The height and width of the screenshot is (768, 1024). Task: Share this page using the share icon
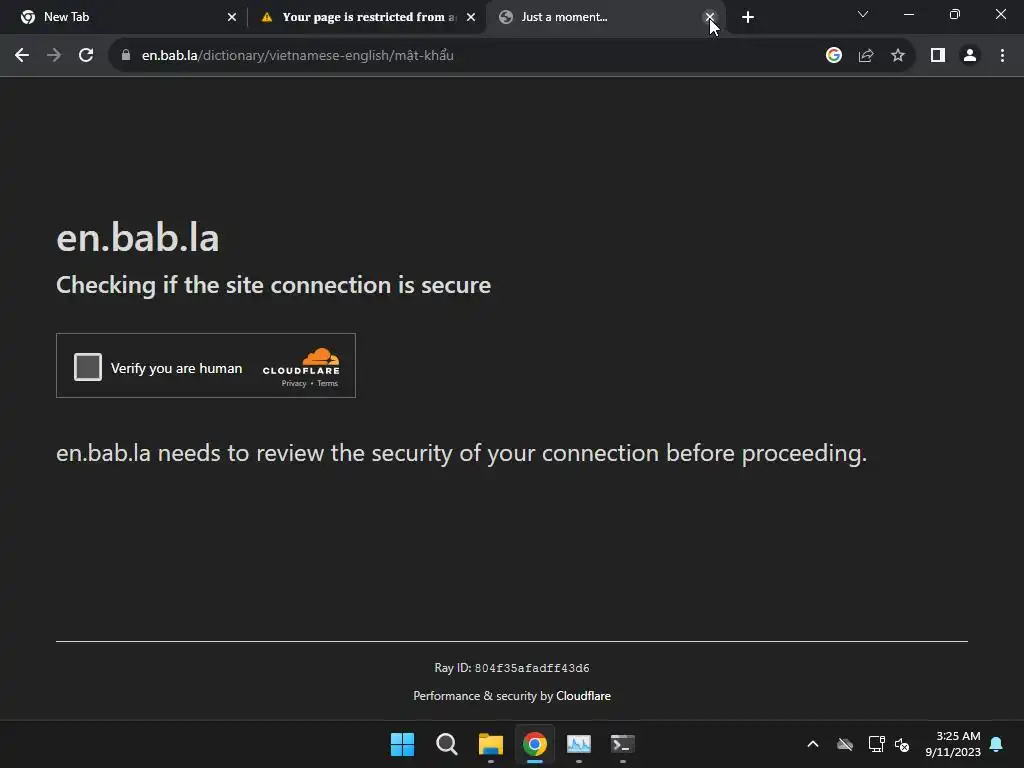point(866,56)
